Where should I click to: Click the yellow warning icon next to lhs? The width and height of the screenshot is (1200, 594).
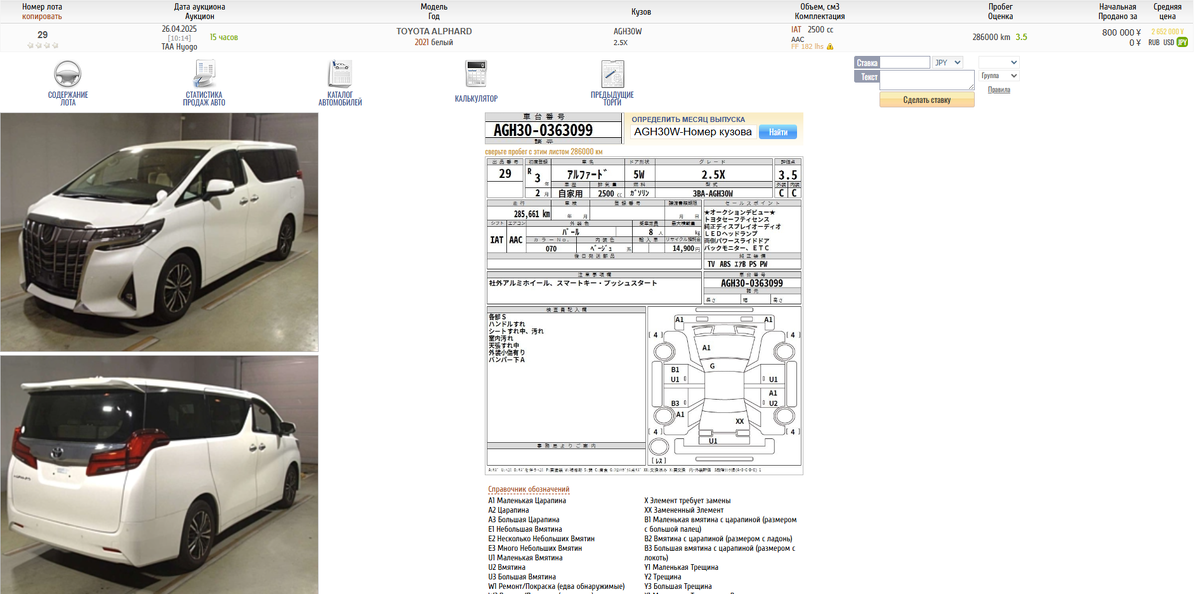(830, 47)
